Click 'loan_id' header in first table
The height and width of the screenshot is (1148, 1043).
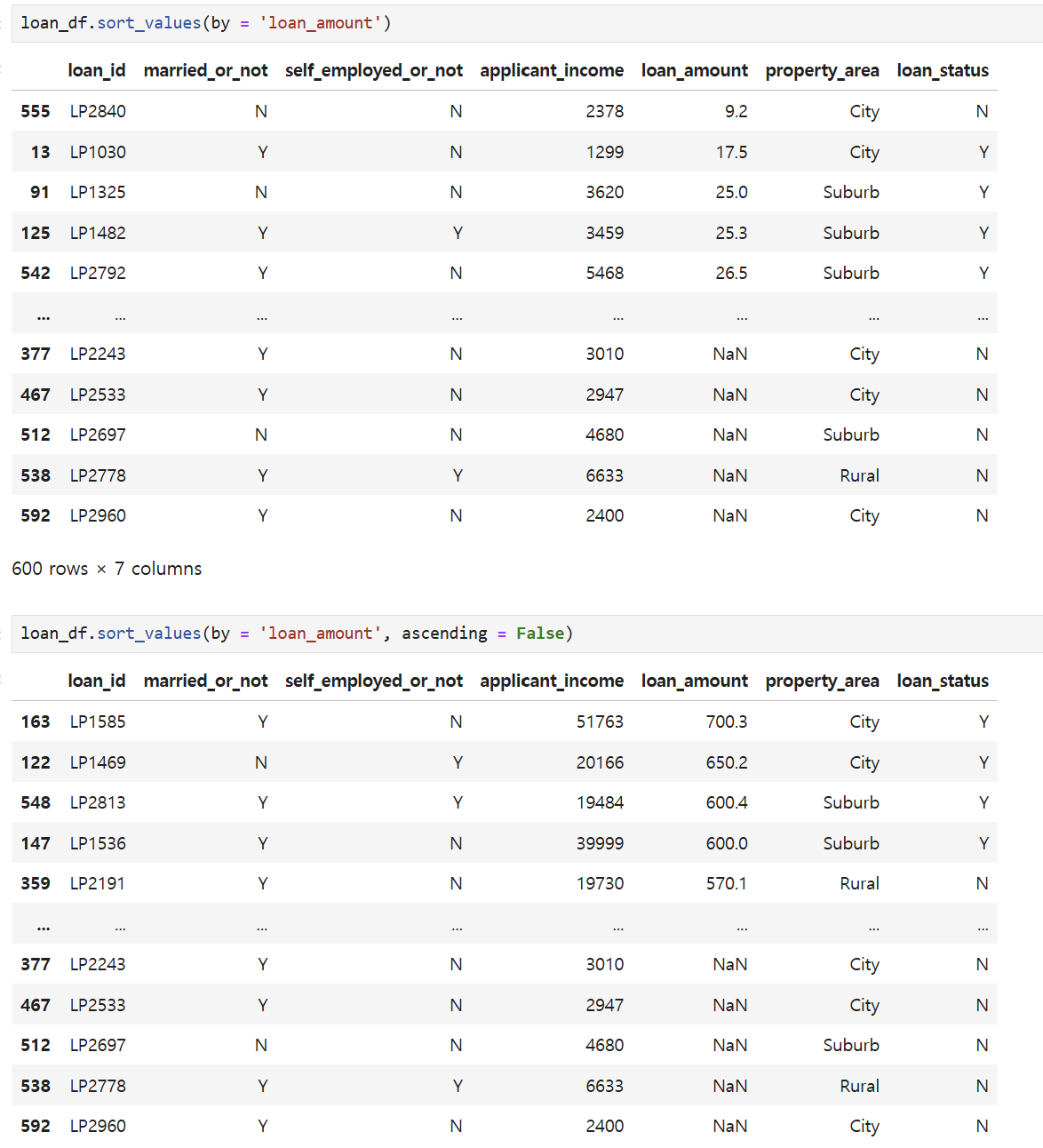click(x=97, y=70)
